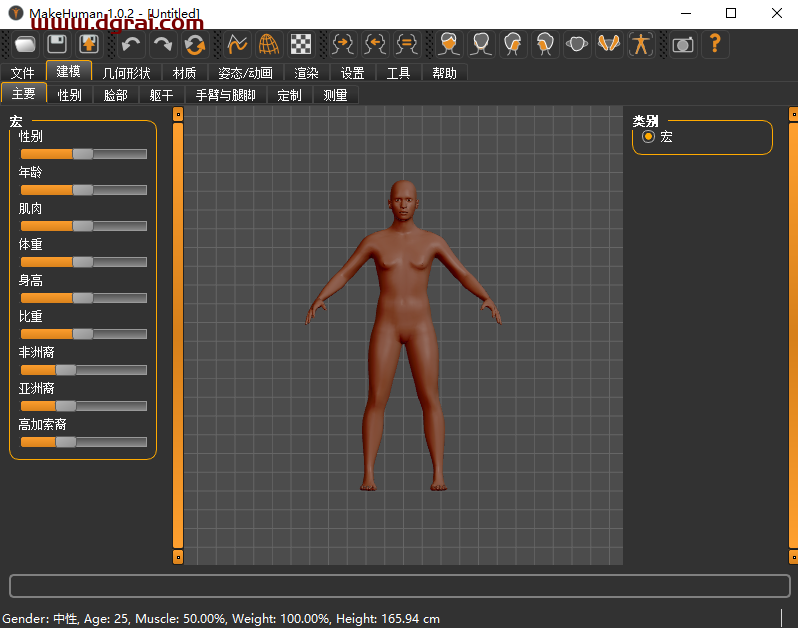
Task: Click the 高加索裔 slider handle
Action: click(x=66, y=442)
